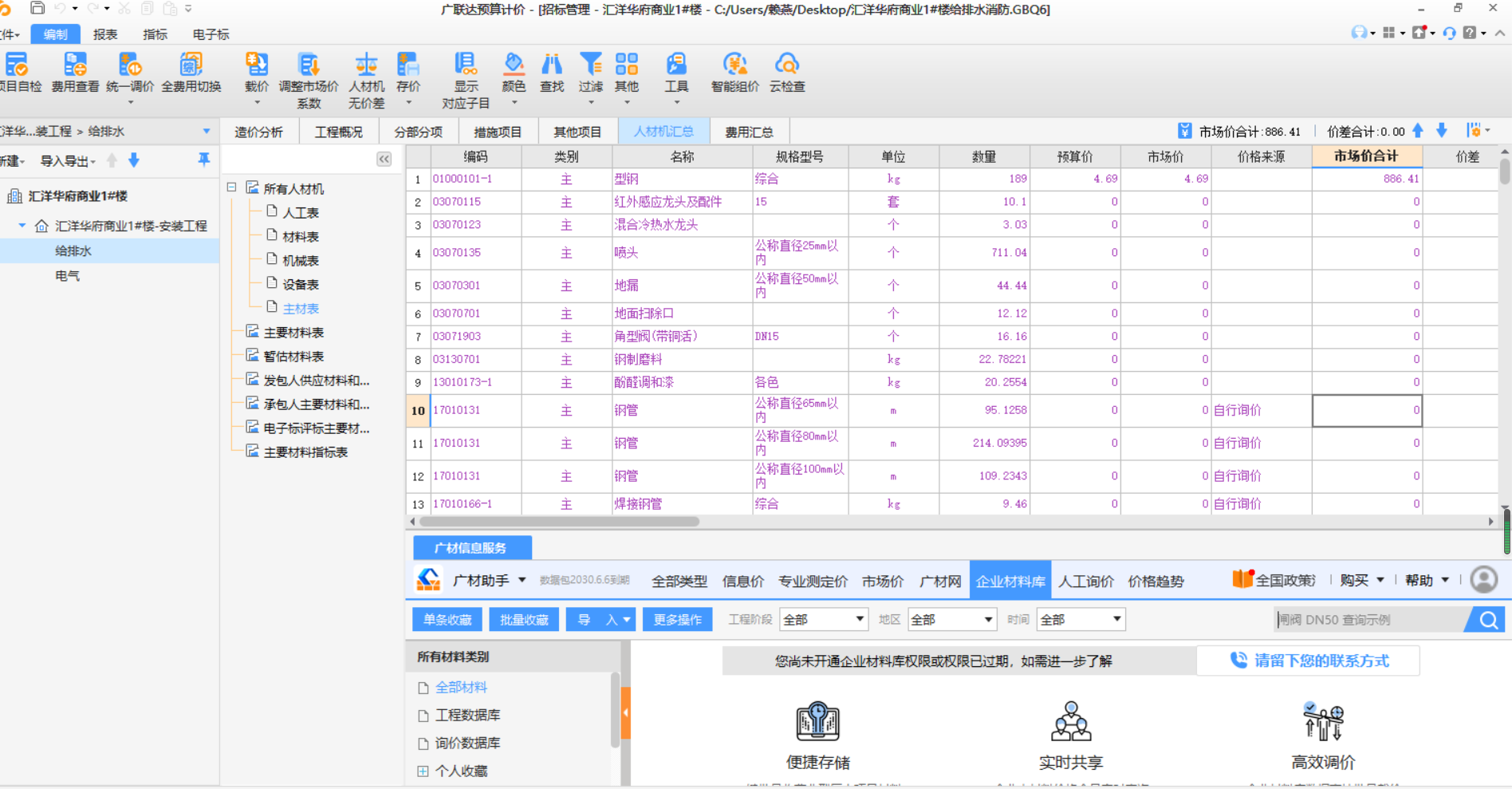Open the 费用汇总 tab
The height and width of the screenshot is (789, 1512).
749,132
